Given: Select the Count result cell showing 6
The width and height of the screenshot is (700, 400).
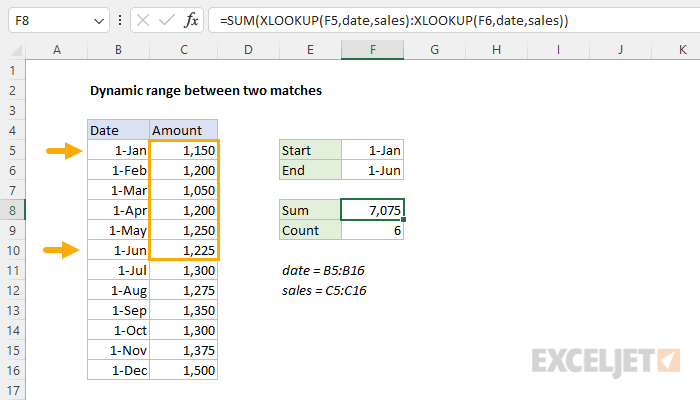Looking at the screenshot, I should point(372,230).
